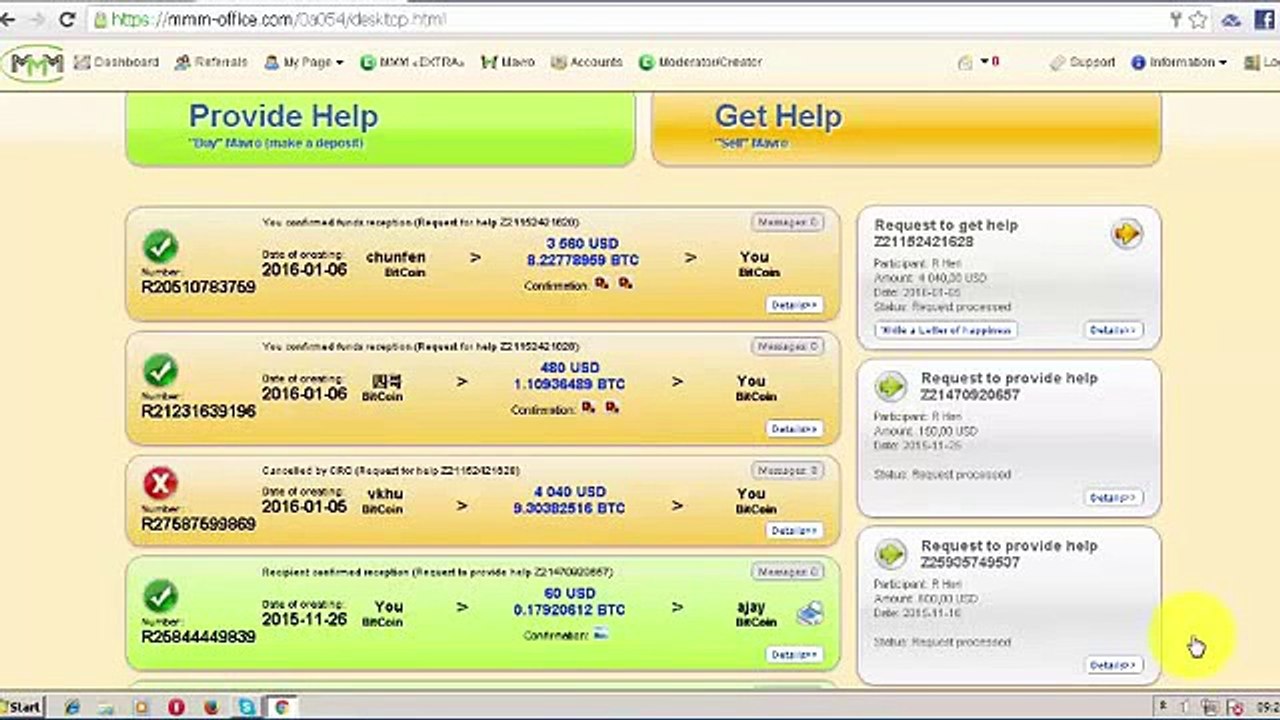Click the amount 480 USD
1280x720 pixels.
pos(570,368)
